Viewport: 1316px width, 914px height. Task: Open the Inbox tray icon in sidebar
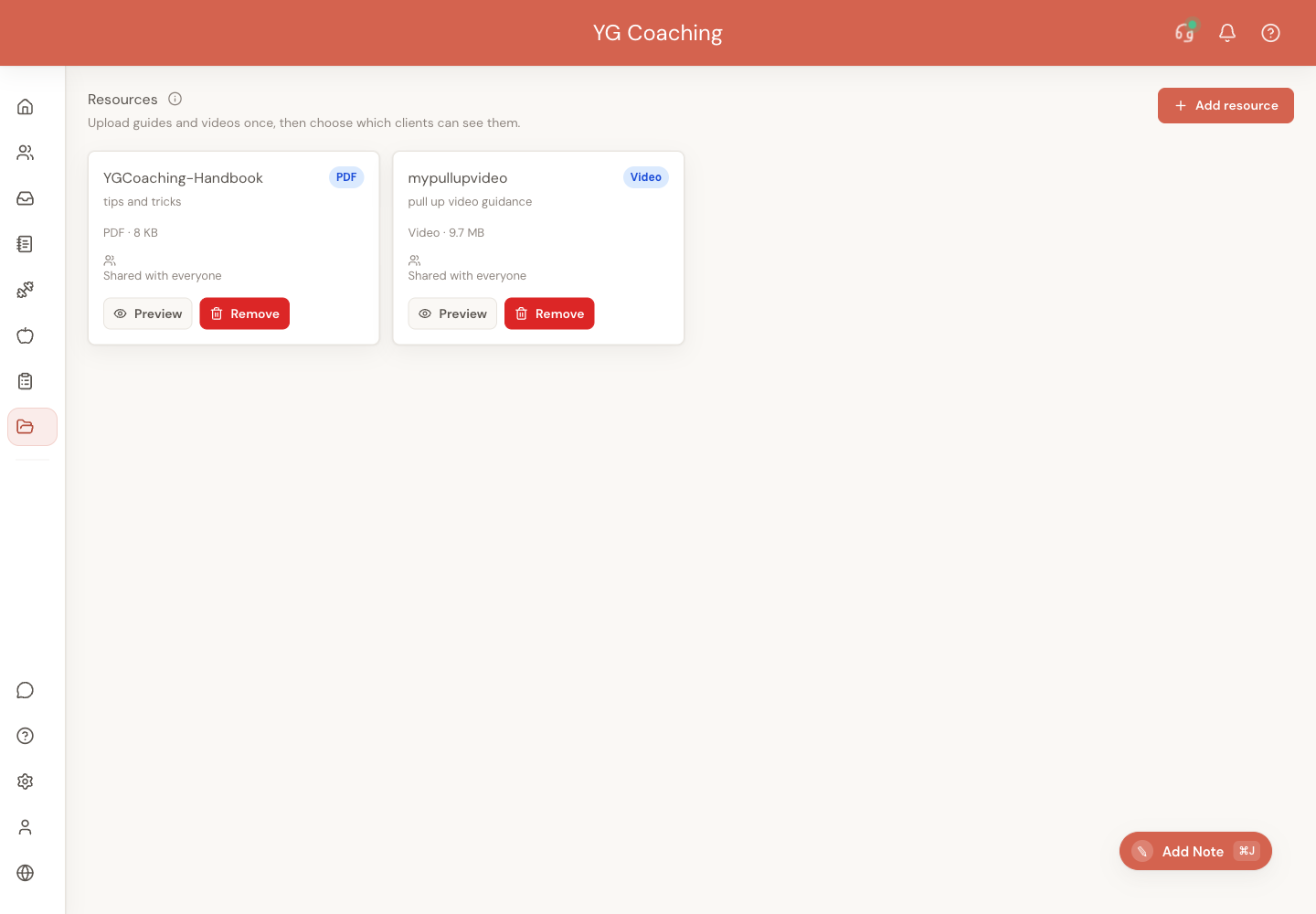(26, 198)
